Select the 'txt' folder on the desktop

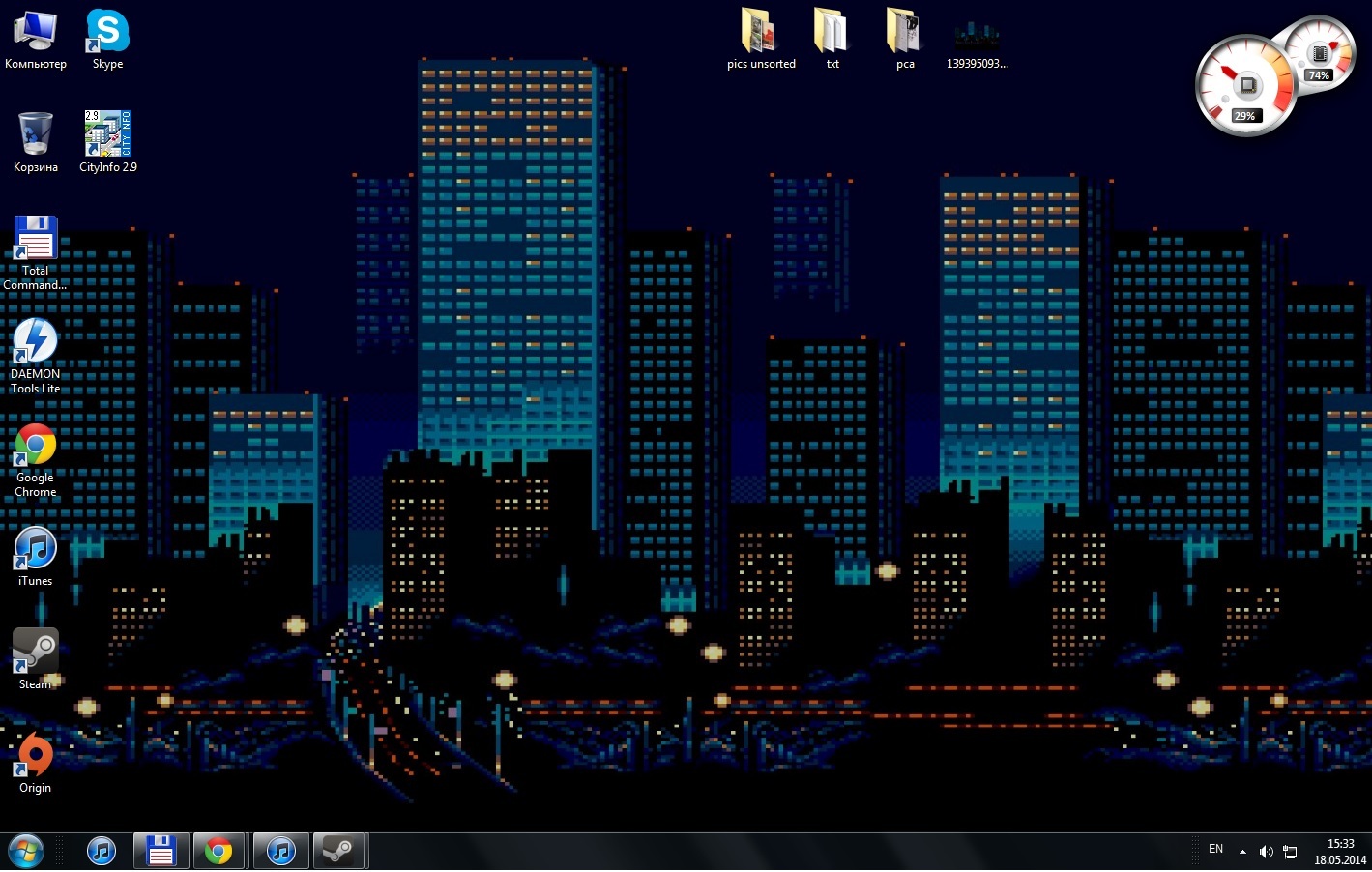click(832, 40)
